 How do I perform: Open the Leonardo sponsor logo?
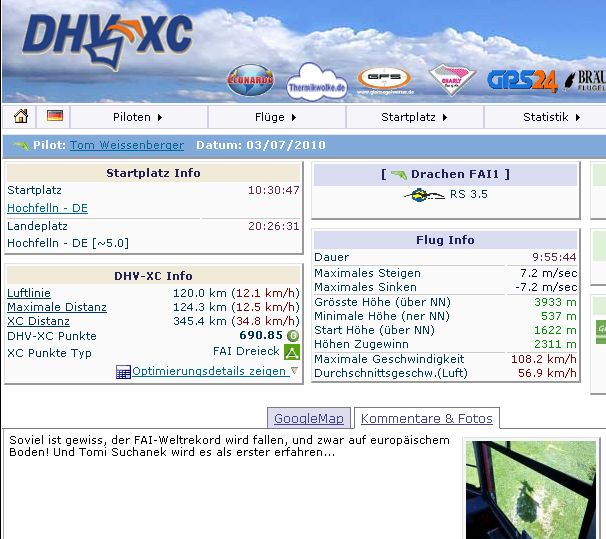click(x=250, y=80)
